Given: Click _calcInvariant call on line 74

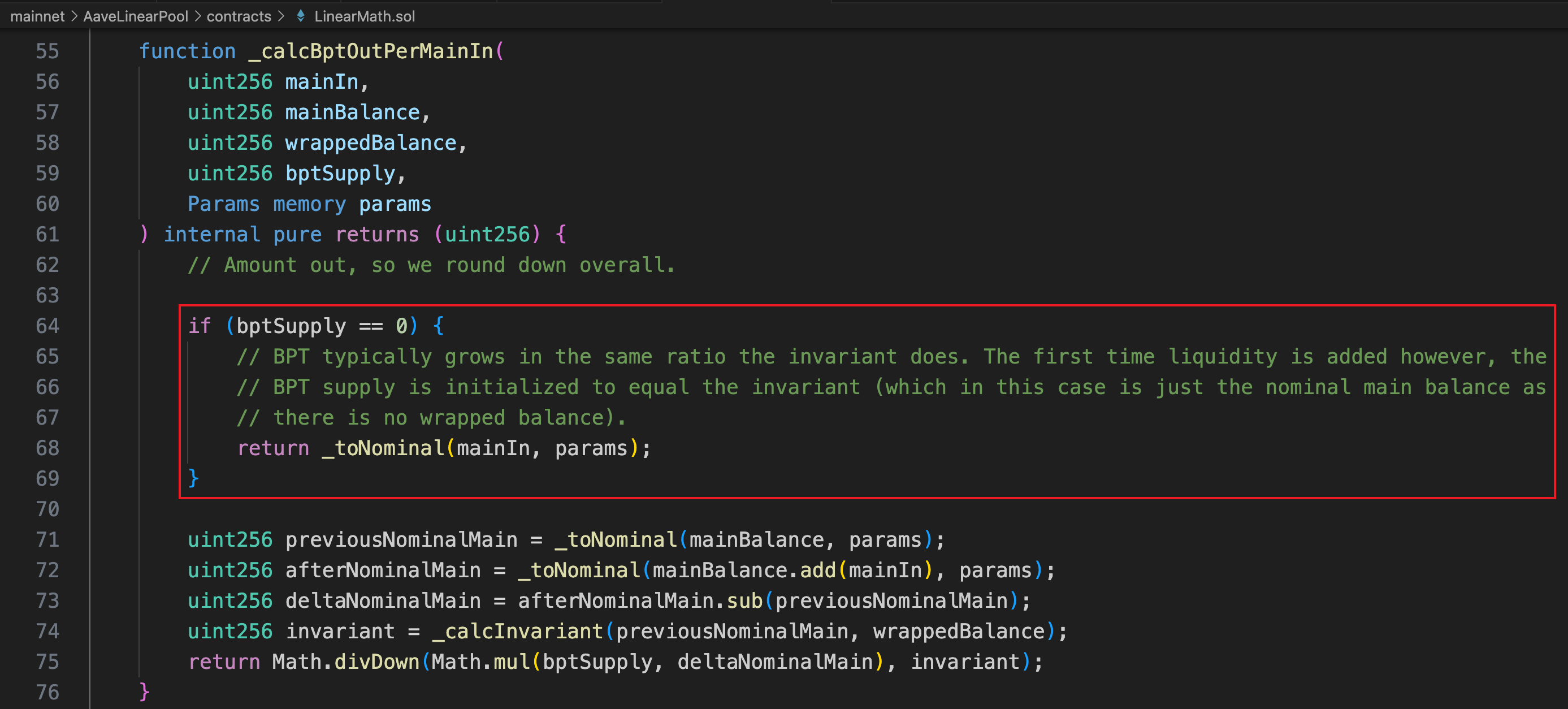Looking at the screenshot, I should tap(517, 631).
